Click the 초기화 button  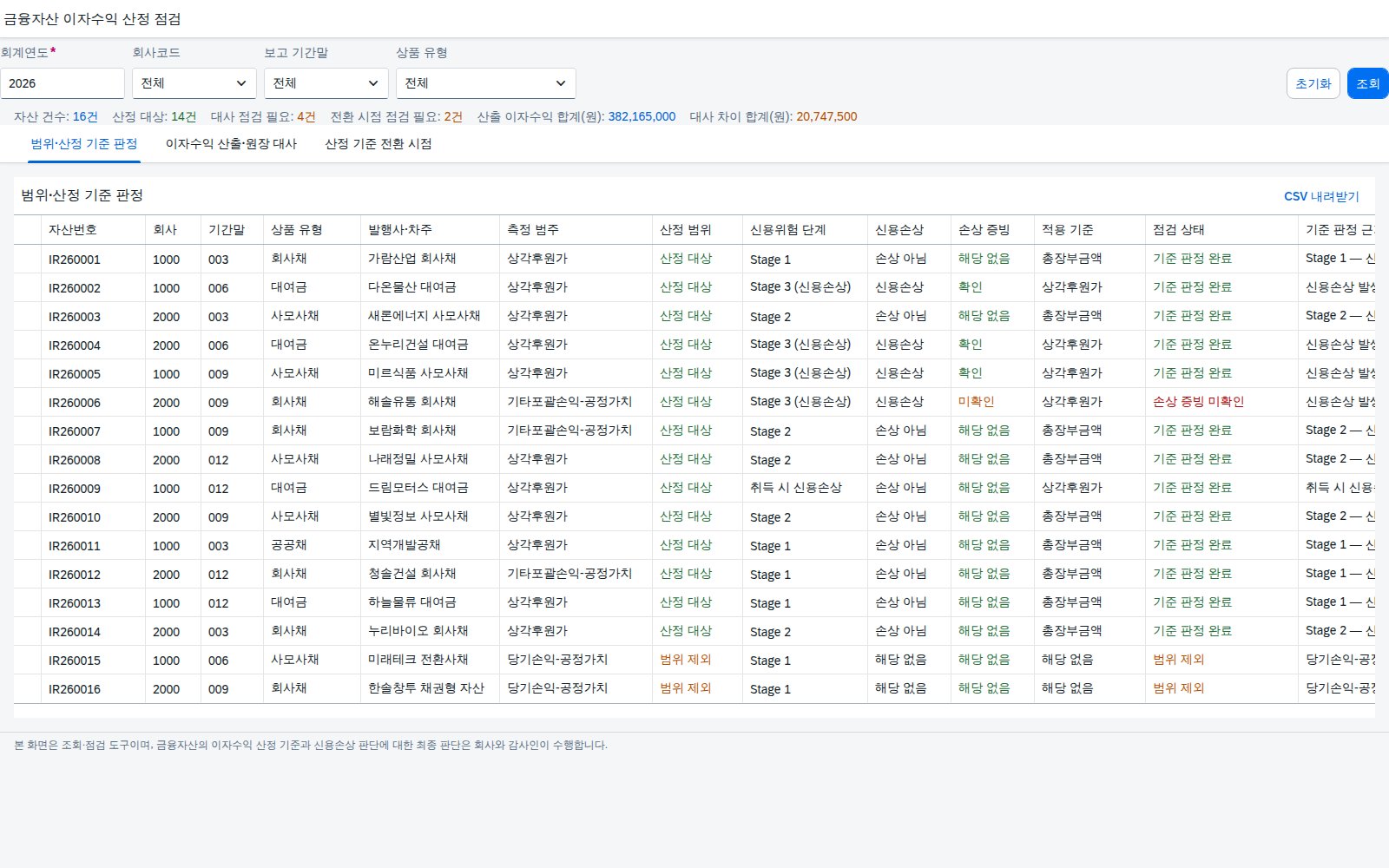pyautogui.click(x=1313, y=83)
